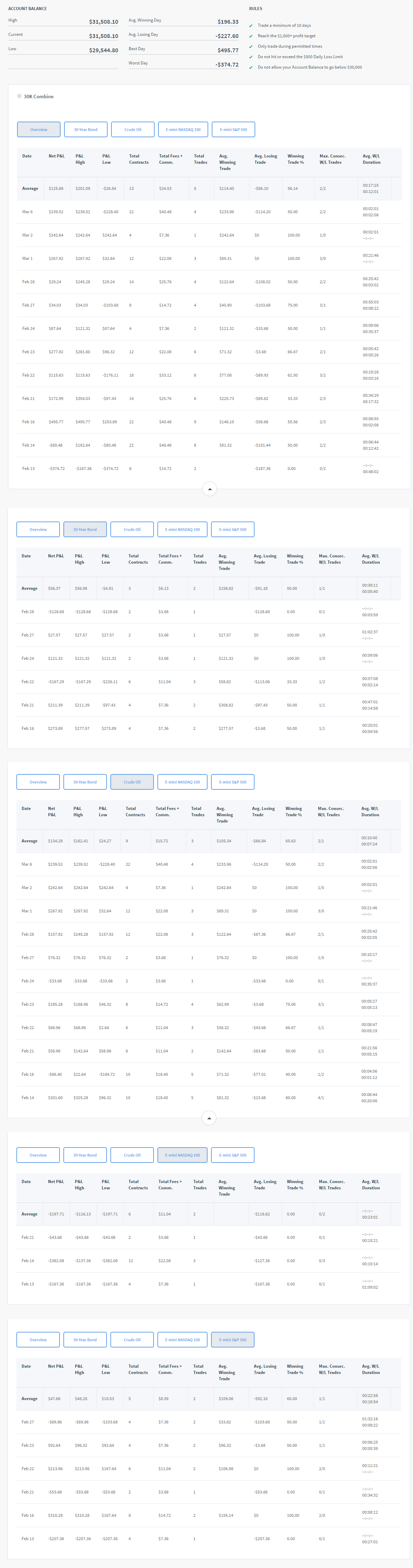The image size is (413, 1568).
Task: Click the grey status dot beside 30K Combine
Action: [x=20, y=96]
